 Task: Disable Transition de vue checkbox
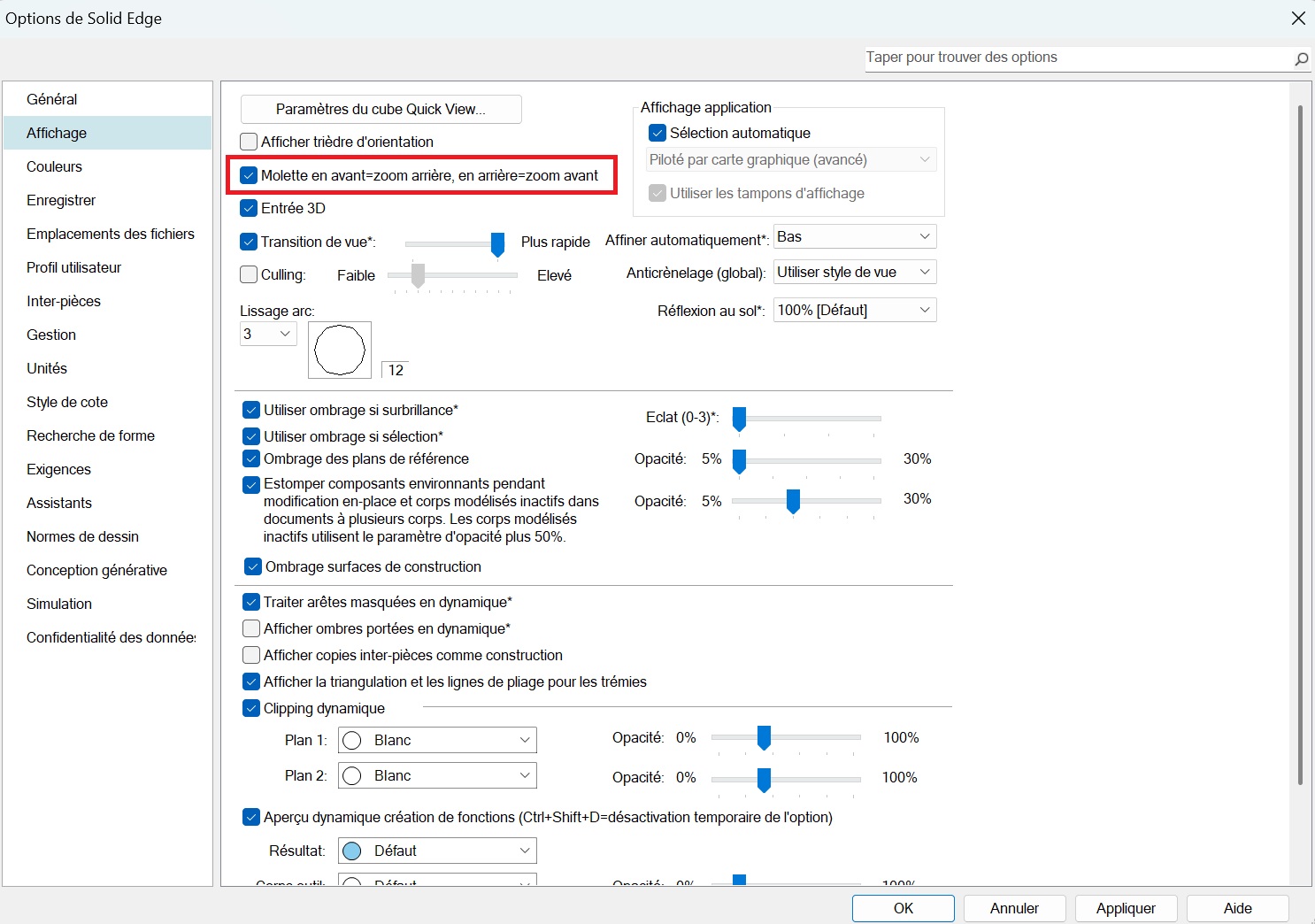point(249,242)
